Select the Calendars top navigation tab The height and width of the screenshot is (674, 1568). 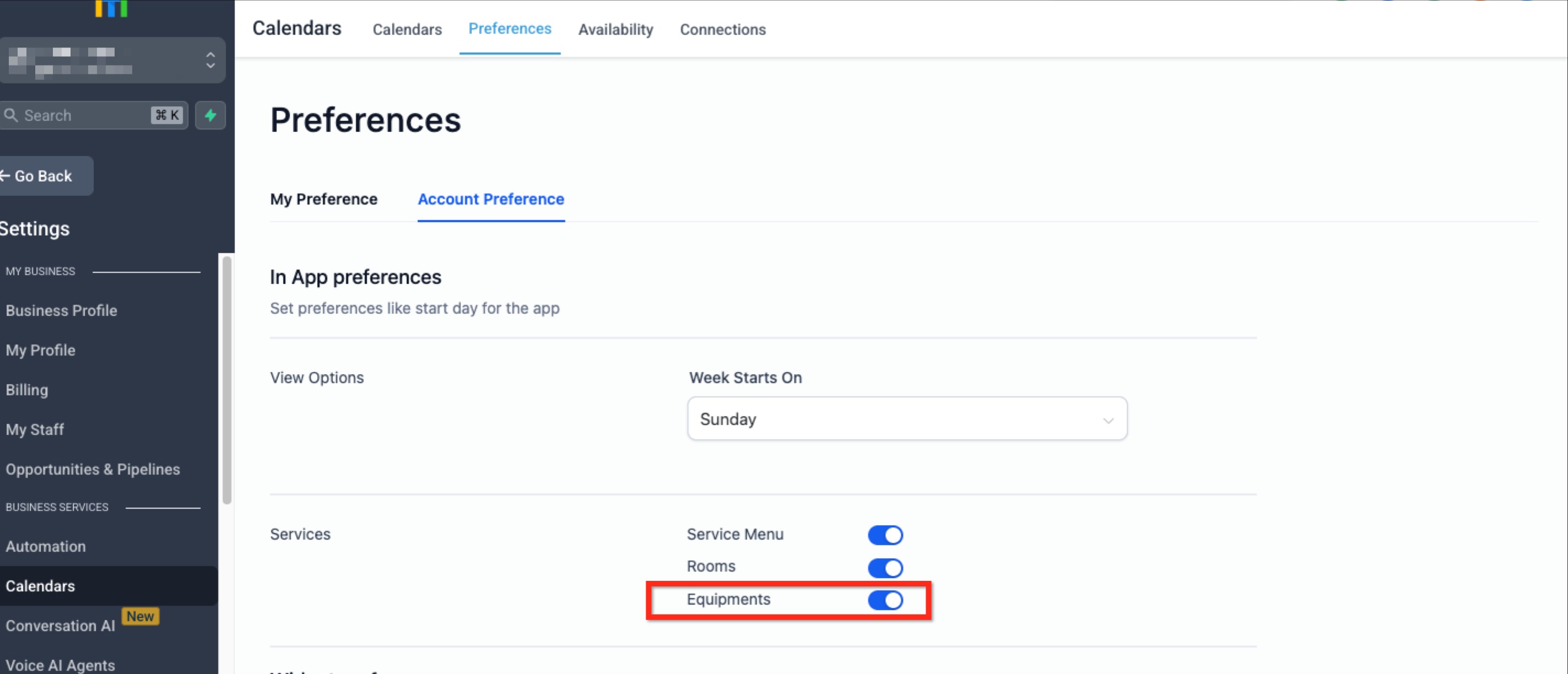point(407,29)
